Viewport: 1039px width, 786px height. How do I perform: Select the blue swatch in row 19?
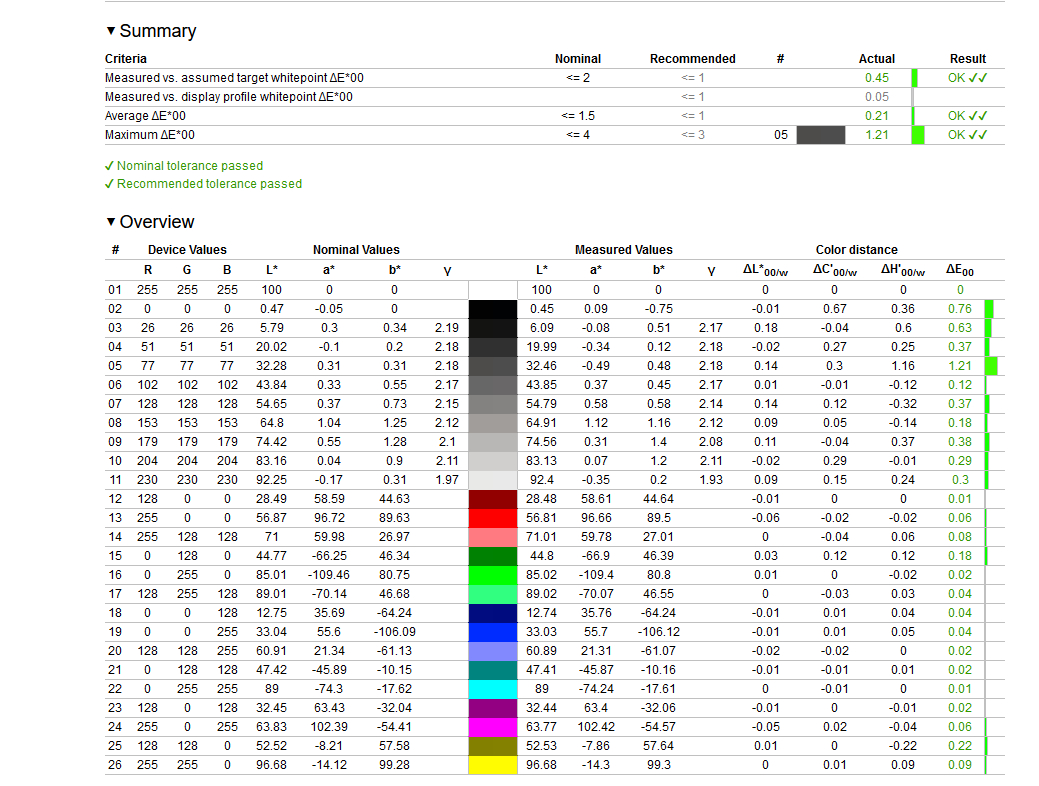pyautogui.click(x=492, y=632)
